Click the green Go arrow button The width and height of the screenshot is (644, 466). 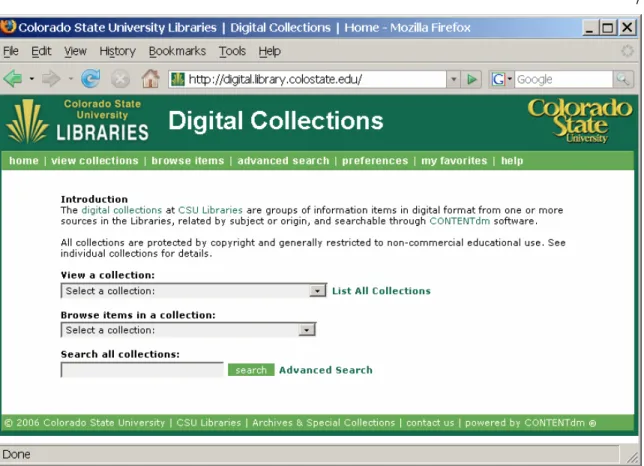(x=472, y=79)
